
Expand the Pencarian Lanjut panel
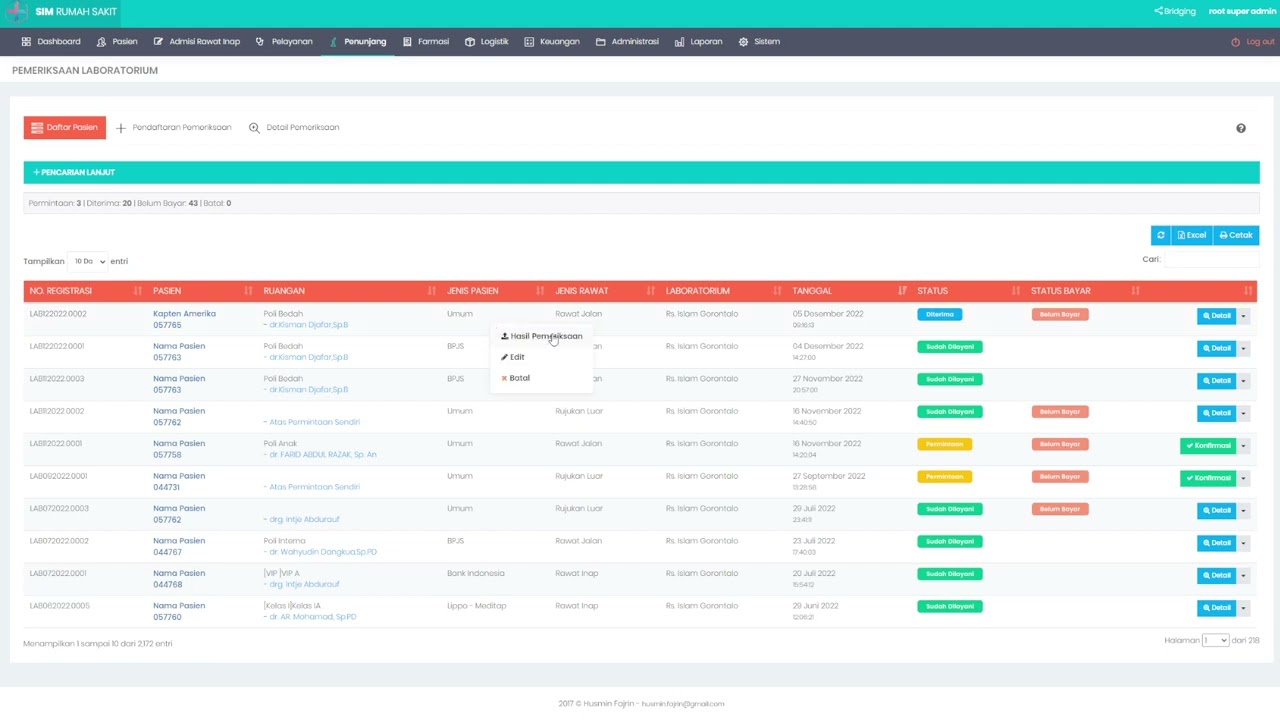click(641, 172)
